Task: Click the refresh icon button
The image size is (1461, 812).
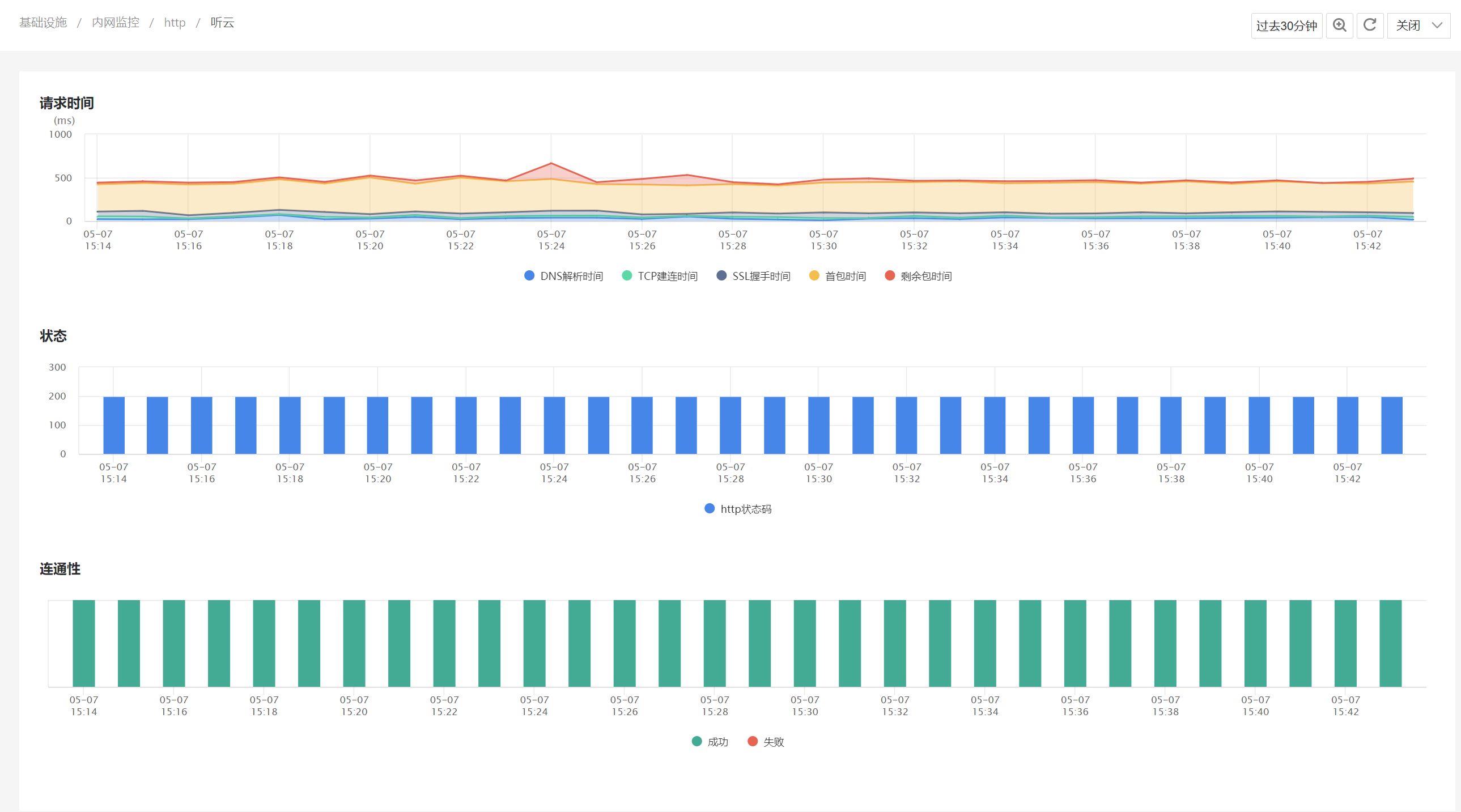Action: [1370, 25]
